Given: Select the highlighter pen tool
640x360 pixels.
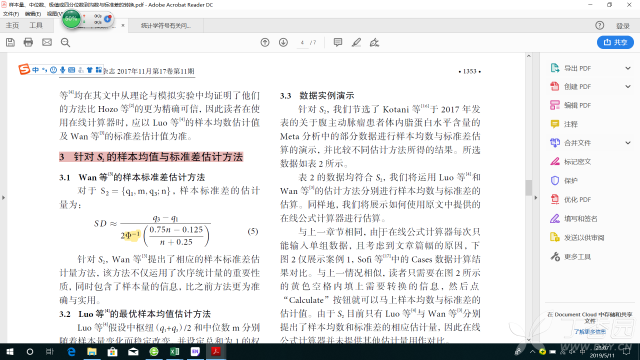Looking at the screenshot, I should pos(356,42).
